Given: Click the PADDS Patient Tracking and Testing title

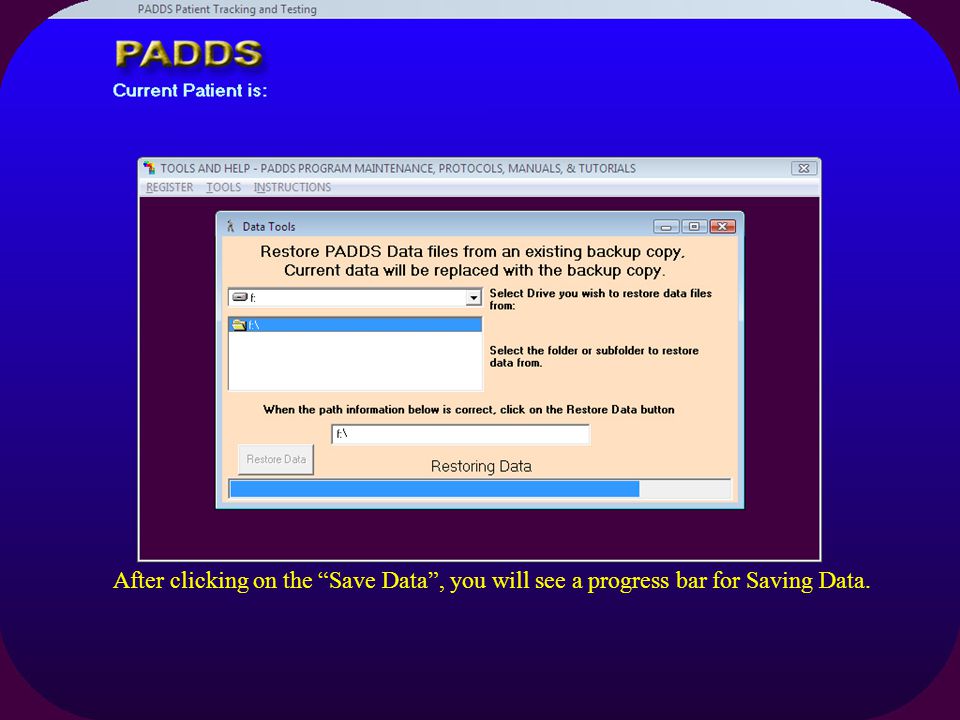Looking at the screenshot, I should (227, 9).
